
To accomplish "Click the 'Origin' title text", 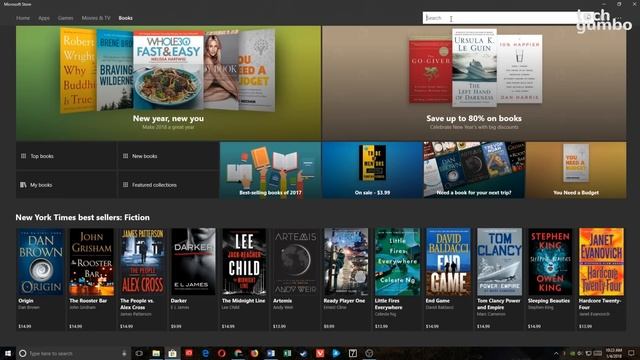I will [x=26, y=301].
